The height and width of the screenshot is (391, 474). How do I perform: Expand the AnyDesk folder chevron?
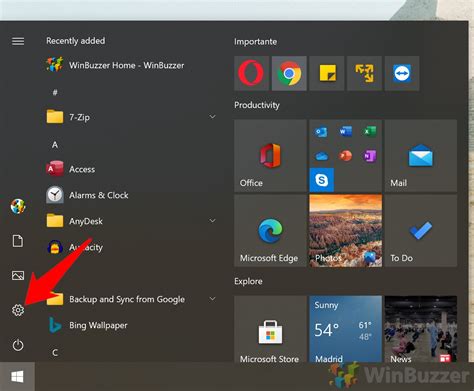[x=212, y=221]
